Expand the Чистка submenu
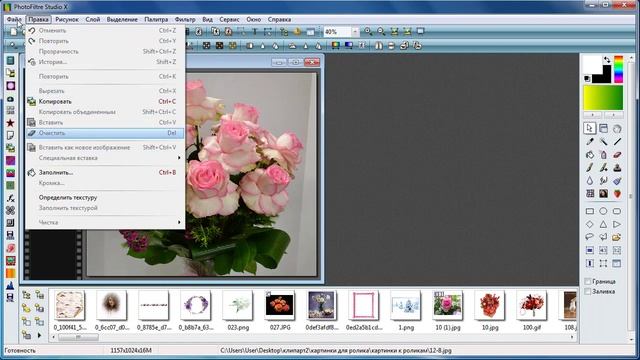This screenshot has height=360, width=640. coord(104,222)
